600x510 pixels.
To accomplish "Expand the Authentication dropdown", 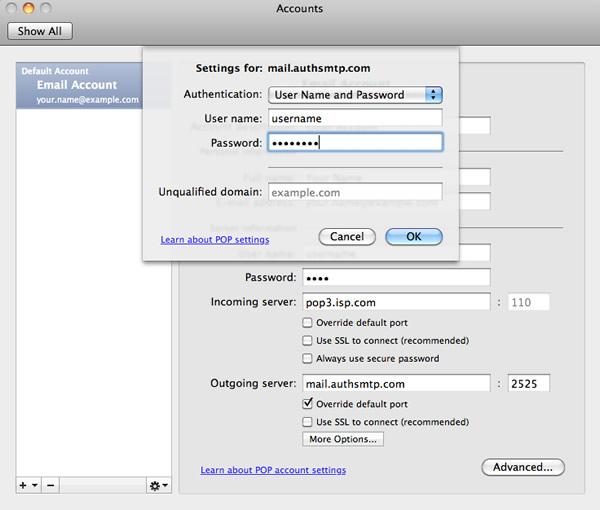I will pos(355,95).
